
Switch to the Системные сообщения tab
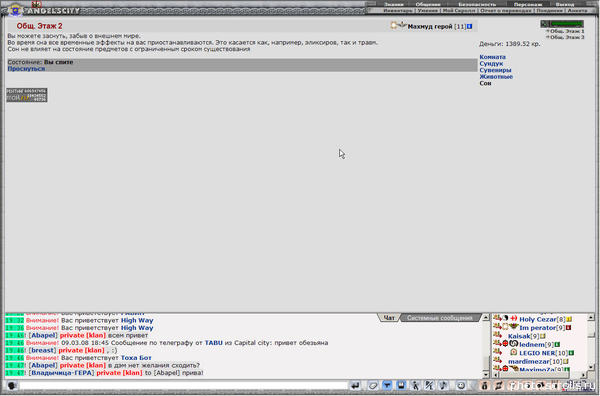coord(439,318)
